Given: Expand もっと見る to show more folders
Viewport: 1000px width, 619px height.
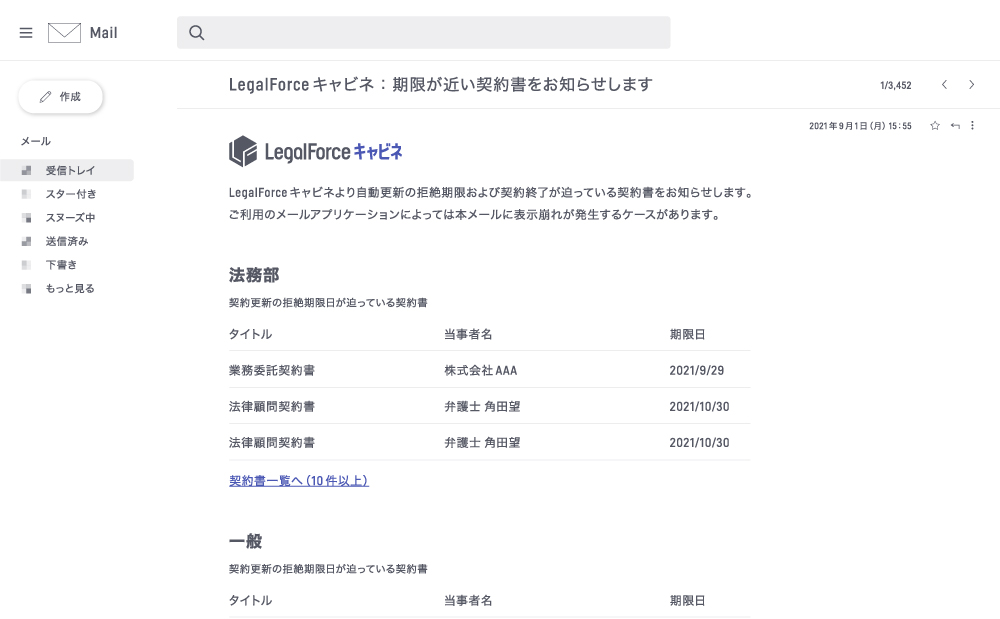Looking at the screenshot, I should pyautogui.click(x=70, y=288).
